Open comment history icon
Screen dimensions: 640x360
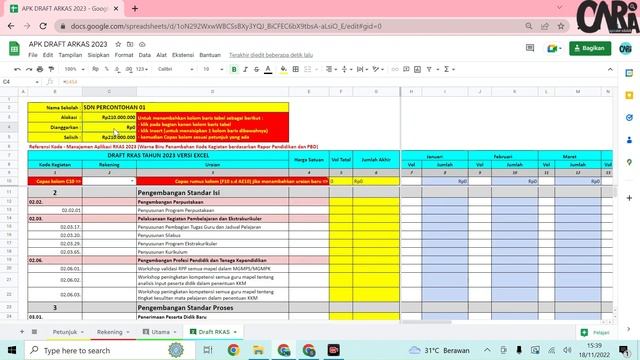[x=530, y=48]
